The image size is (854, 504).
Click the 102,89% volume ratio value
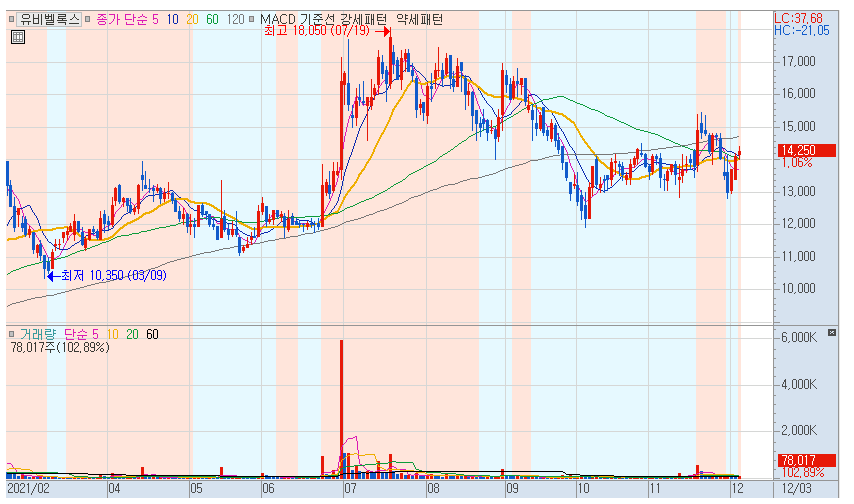803,472
